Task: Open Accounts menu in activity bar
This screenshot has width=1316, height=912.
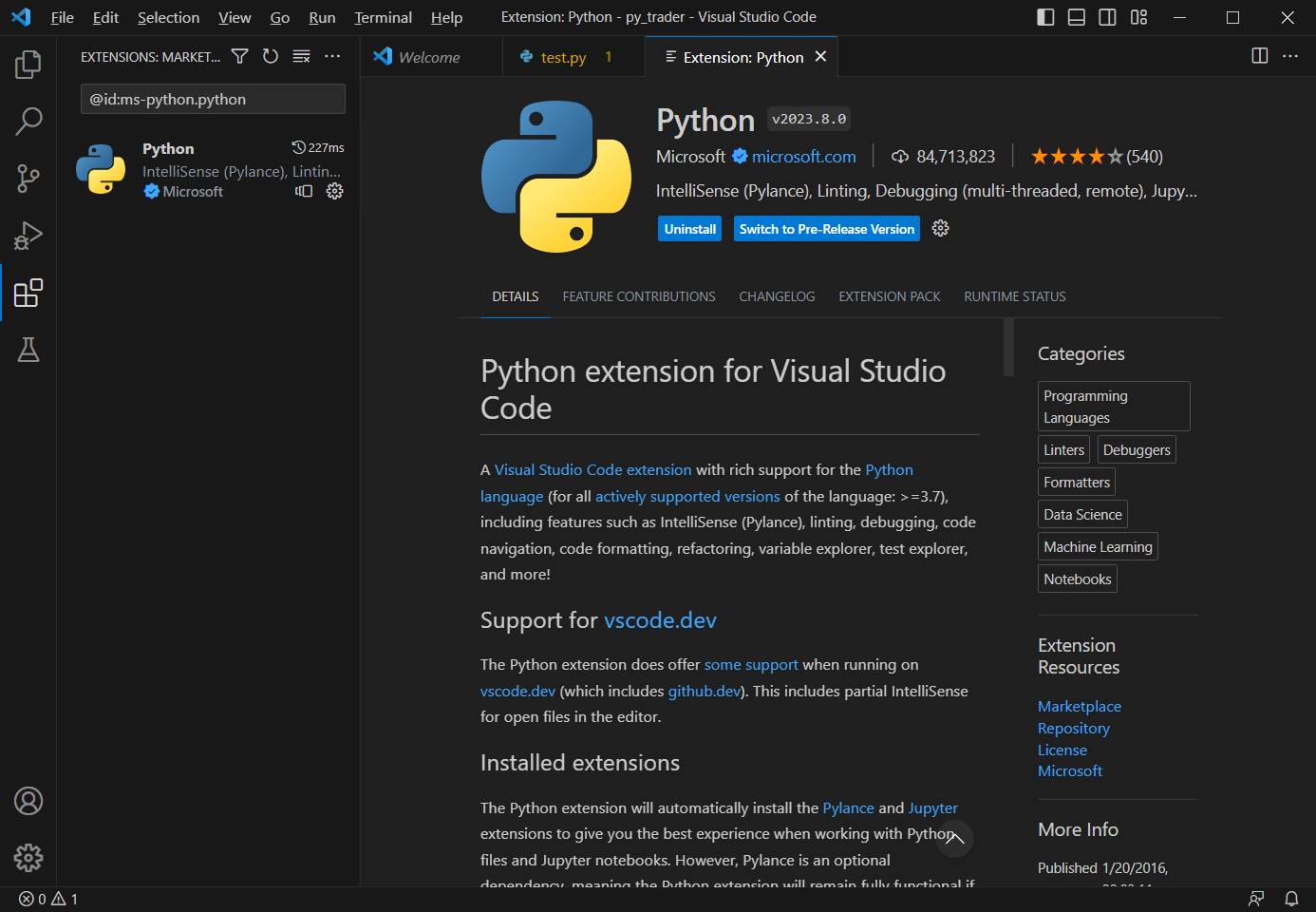Action: click(x=28, y=801)
